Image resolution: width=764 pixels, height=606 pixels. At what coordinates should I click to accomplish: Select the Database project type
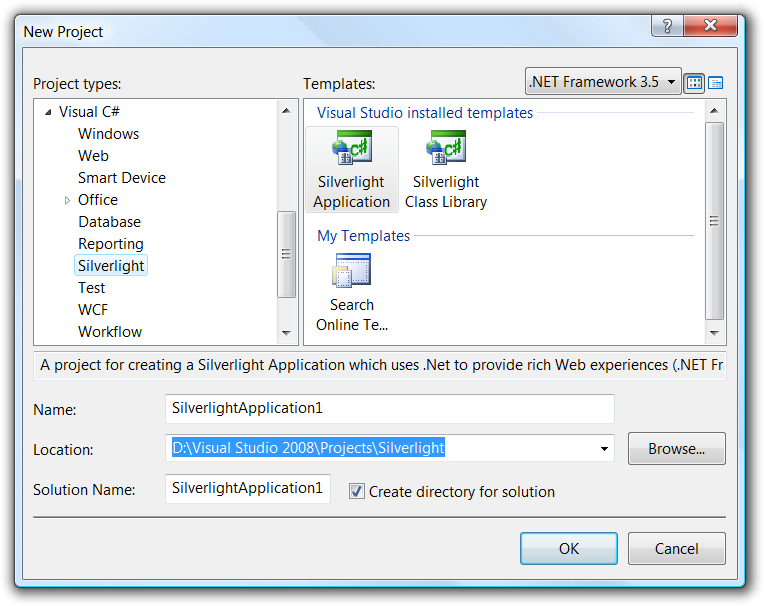click(x=109, y=222)
